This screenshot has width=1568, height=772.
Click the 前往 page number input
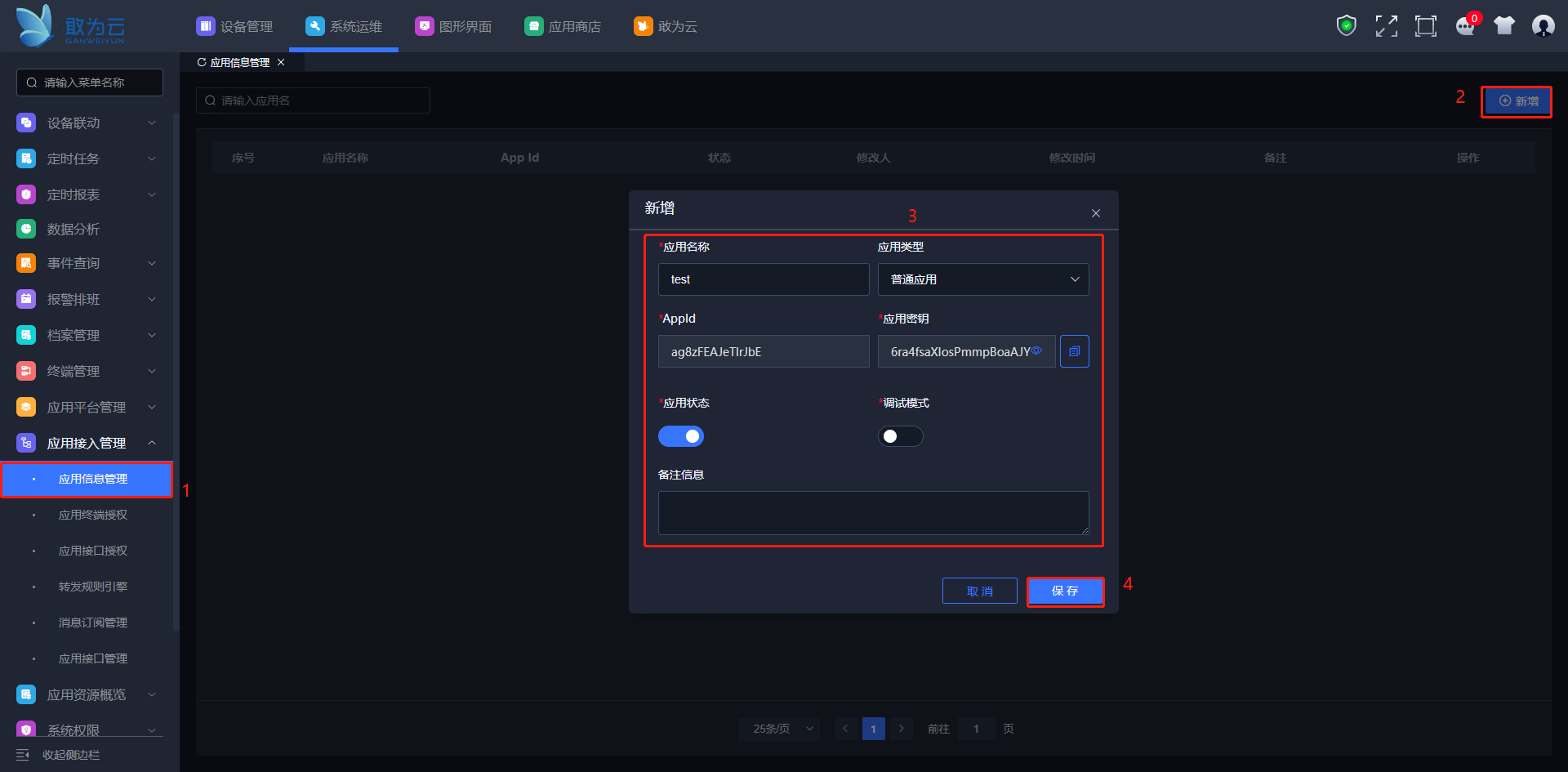click(x=976, y=729)
